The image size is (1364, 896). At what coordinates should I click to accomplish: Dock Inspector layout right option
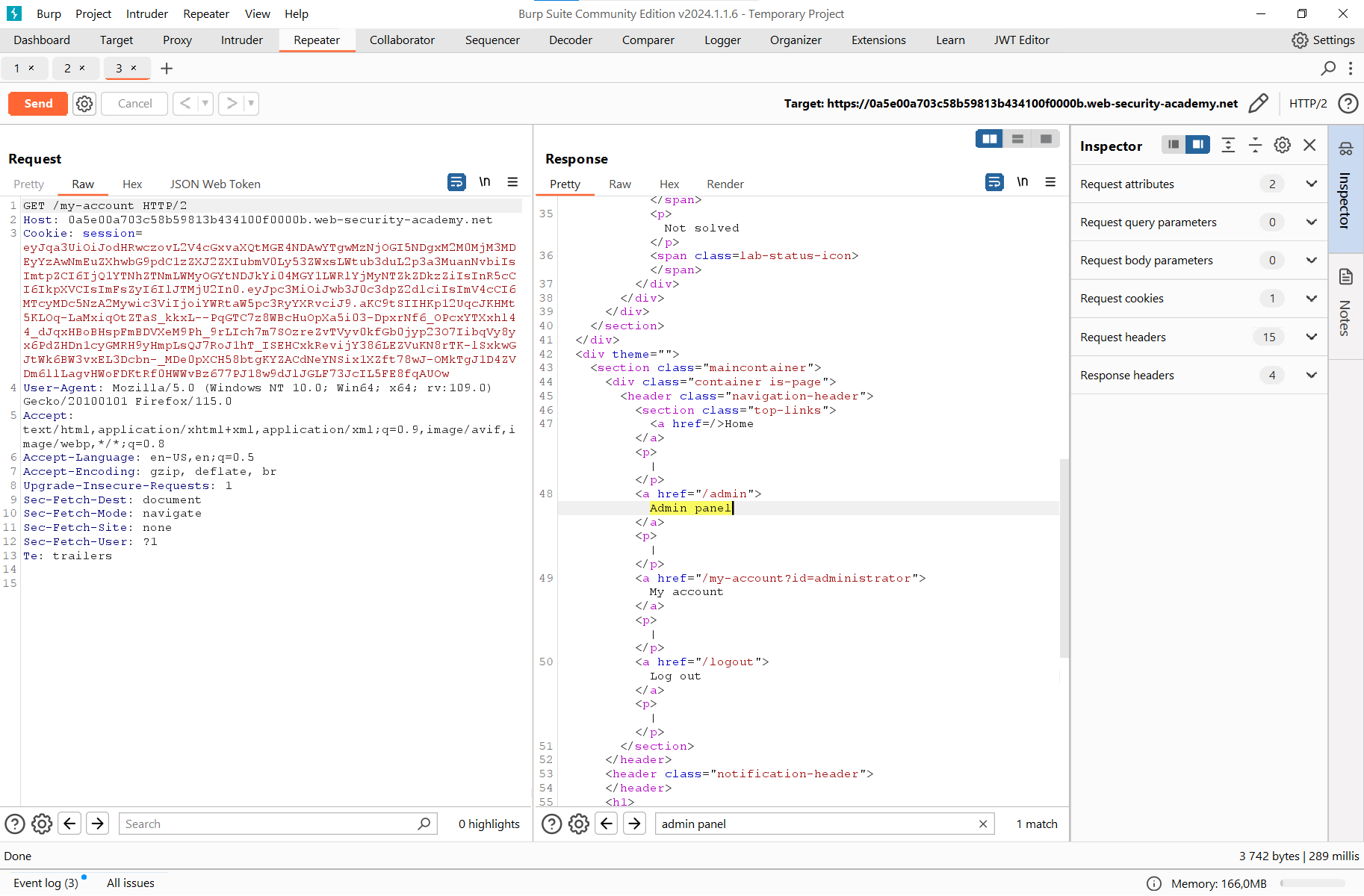(1197, 145)
